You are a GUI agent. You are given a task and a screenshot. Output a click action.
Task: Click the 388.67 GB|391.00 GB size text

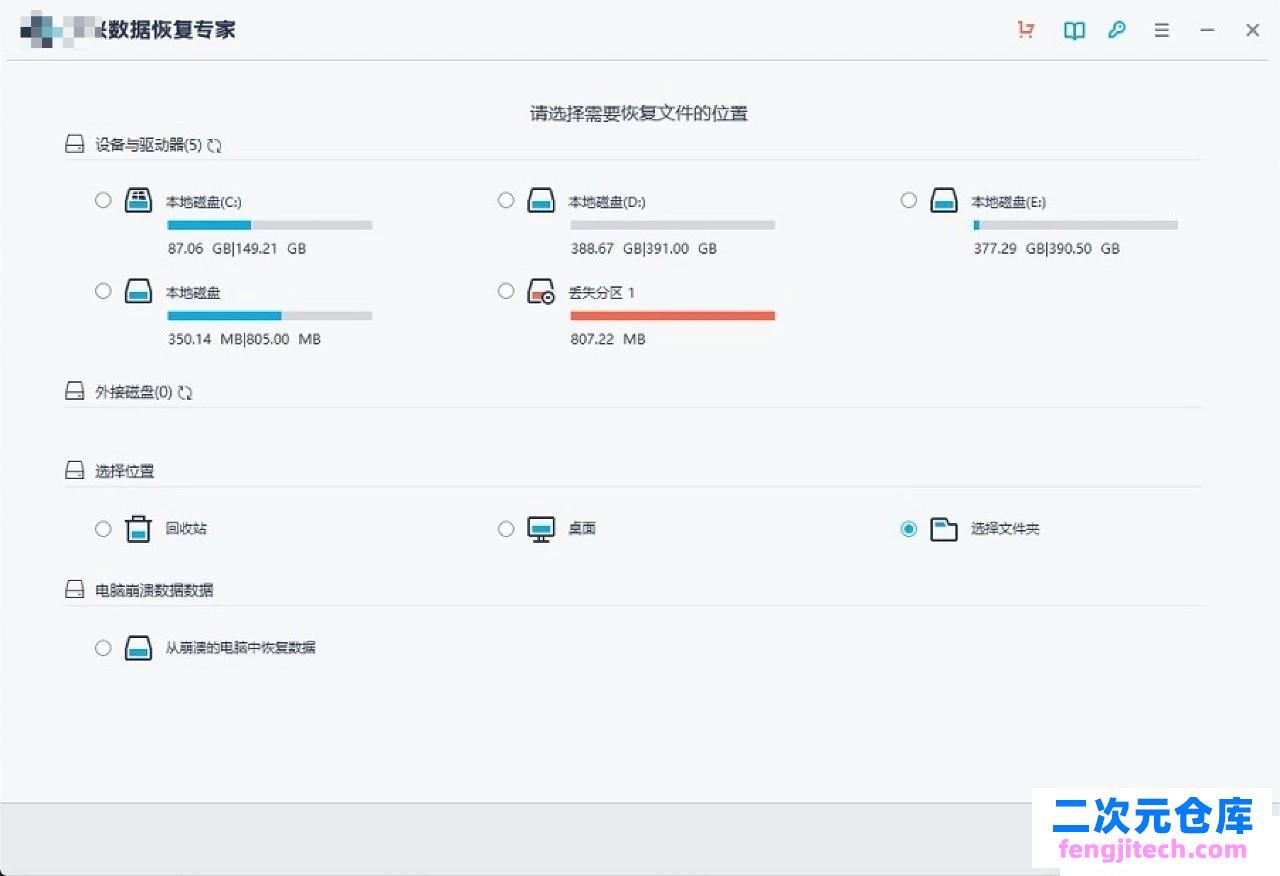pos(644,248)
